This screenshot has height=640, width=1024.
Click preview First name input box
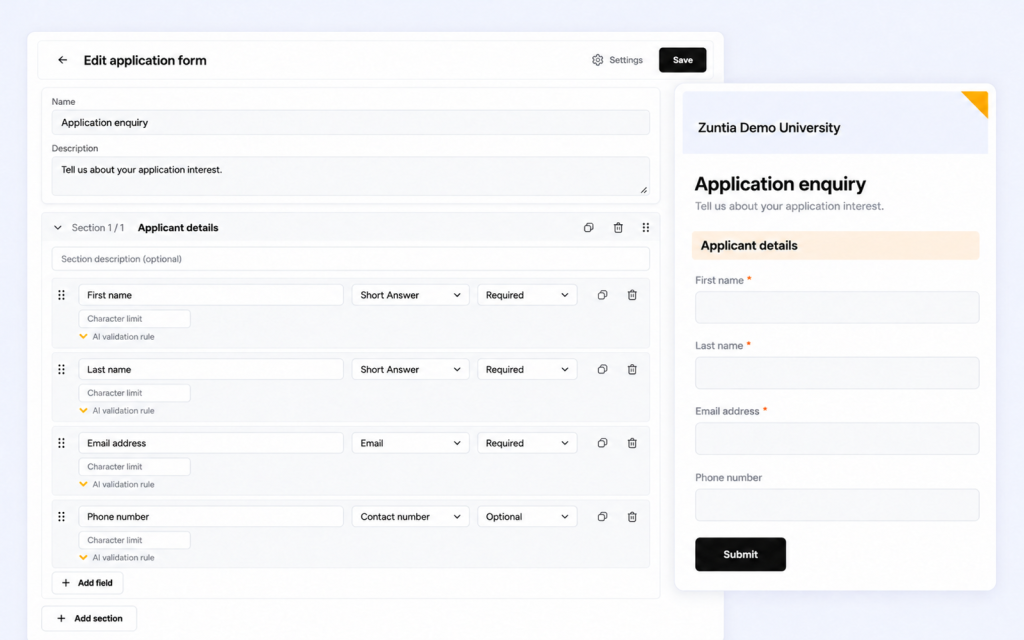click(837, 308)
